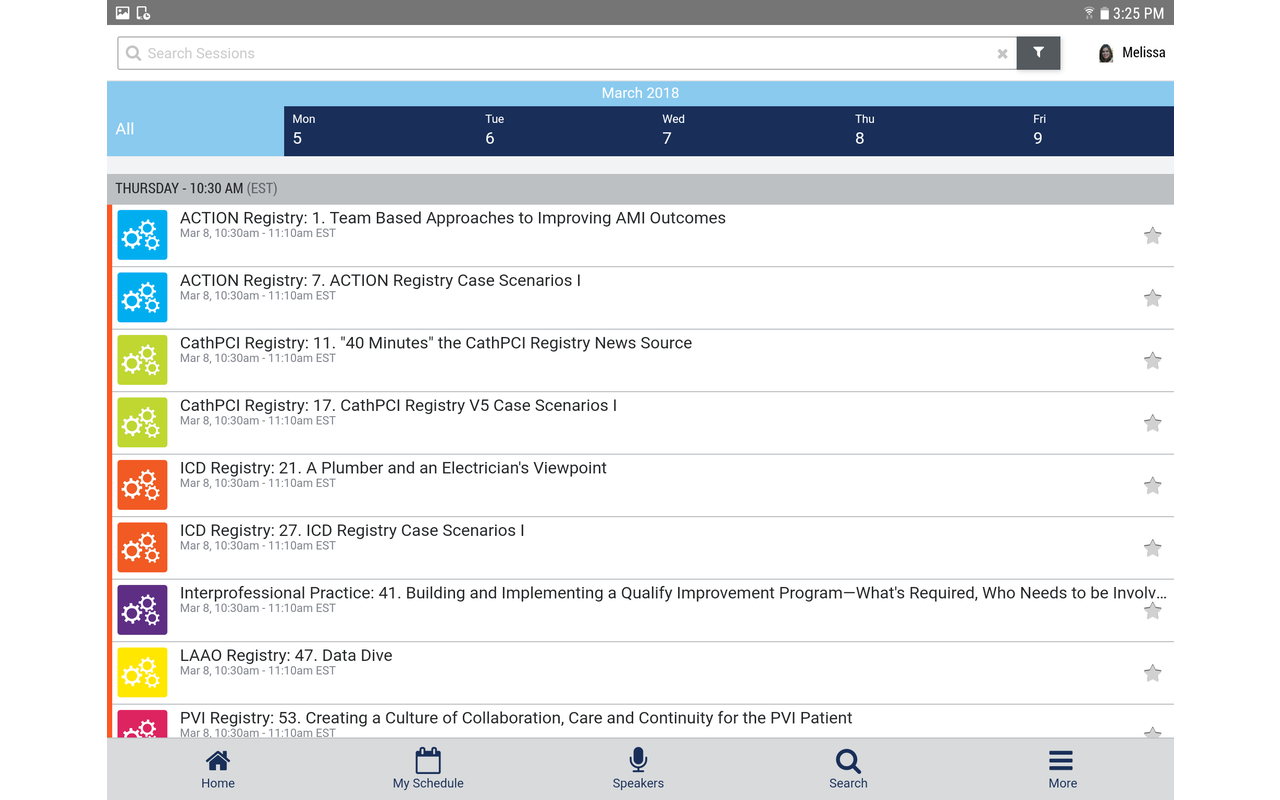
Task: Open Interprofessional Practice Quality Improvement Program title
Action: [x=673, y=593]
